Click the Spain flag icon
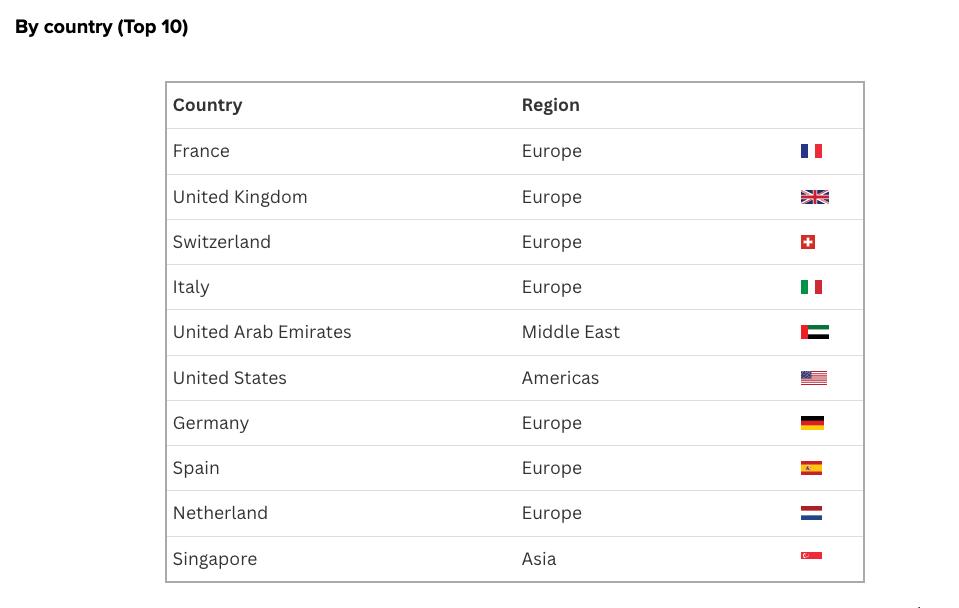Viewport: 959px width, 608px height. (811, 468)
